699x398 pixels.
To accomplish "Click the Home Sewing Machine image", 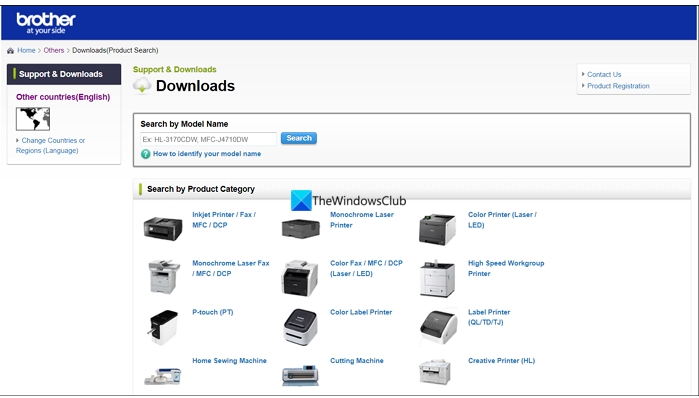I will coord(163,376).
